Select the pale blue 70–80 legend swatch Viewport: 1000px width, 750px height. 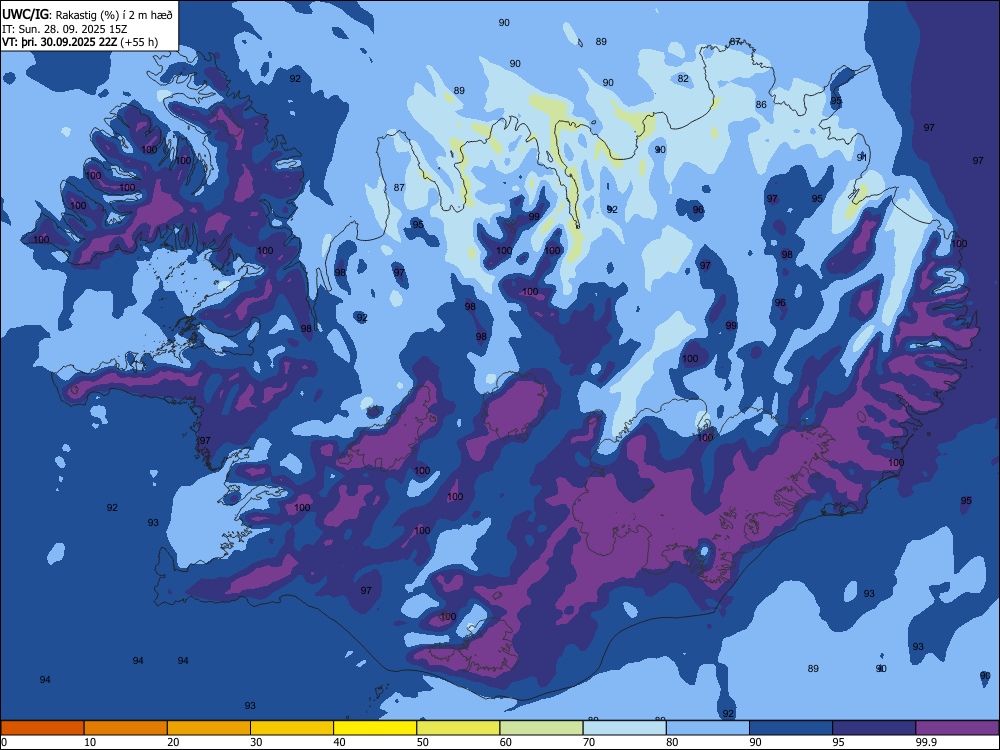(625, 728)
